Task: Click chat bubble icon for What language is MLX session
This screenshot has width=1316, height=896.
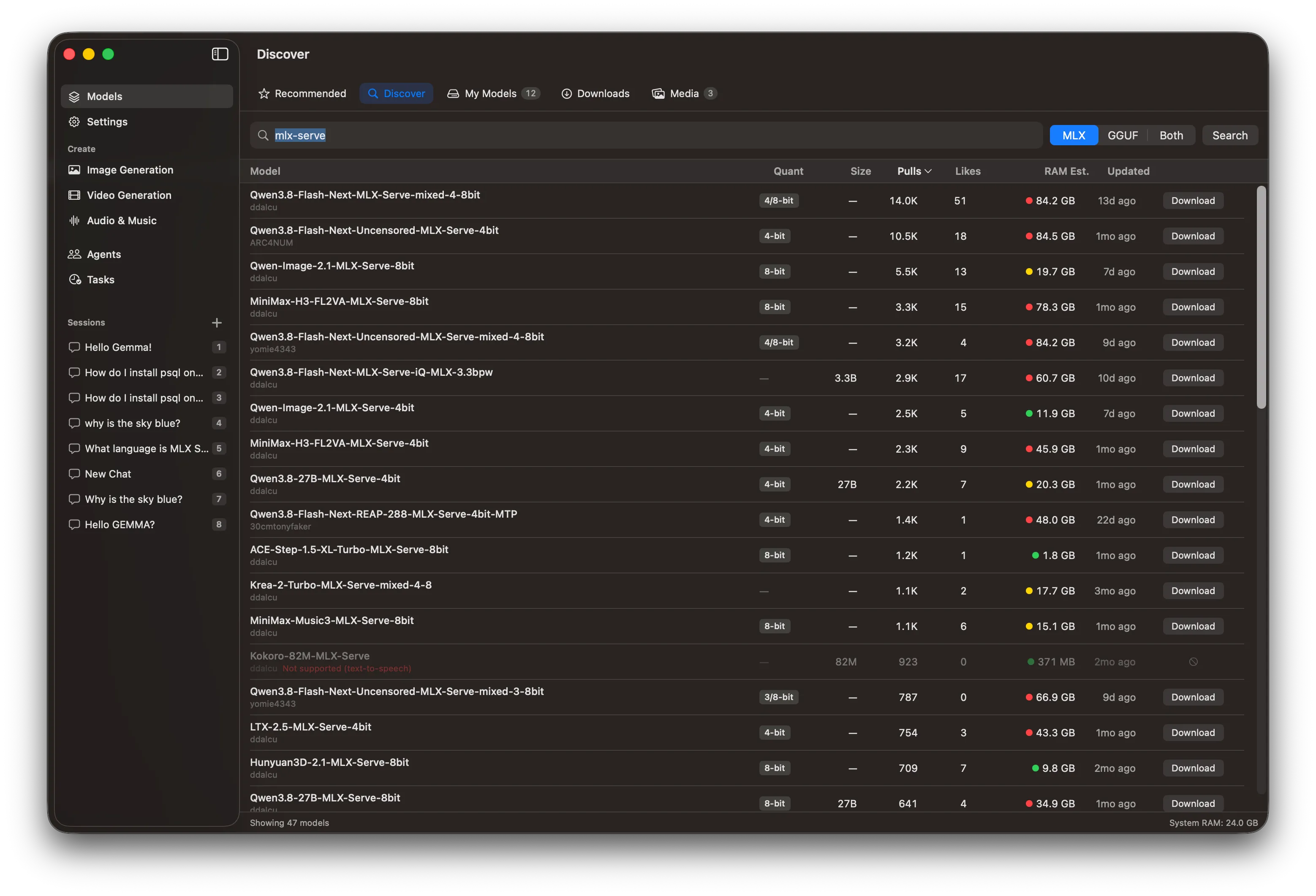Action: (x=74, y=448)
